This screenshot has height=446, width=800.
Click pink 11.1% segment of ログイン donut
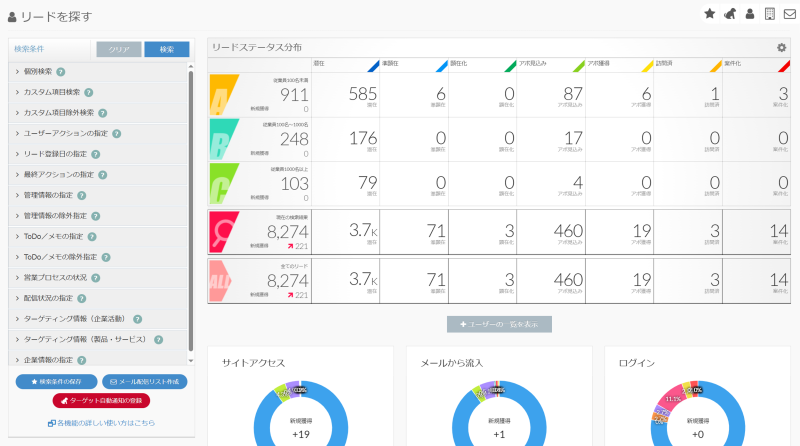670,398
